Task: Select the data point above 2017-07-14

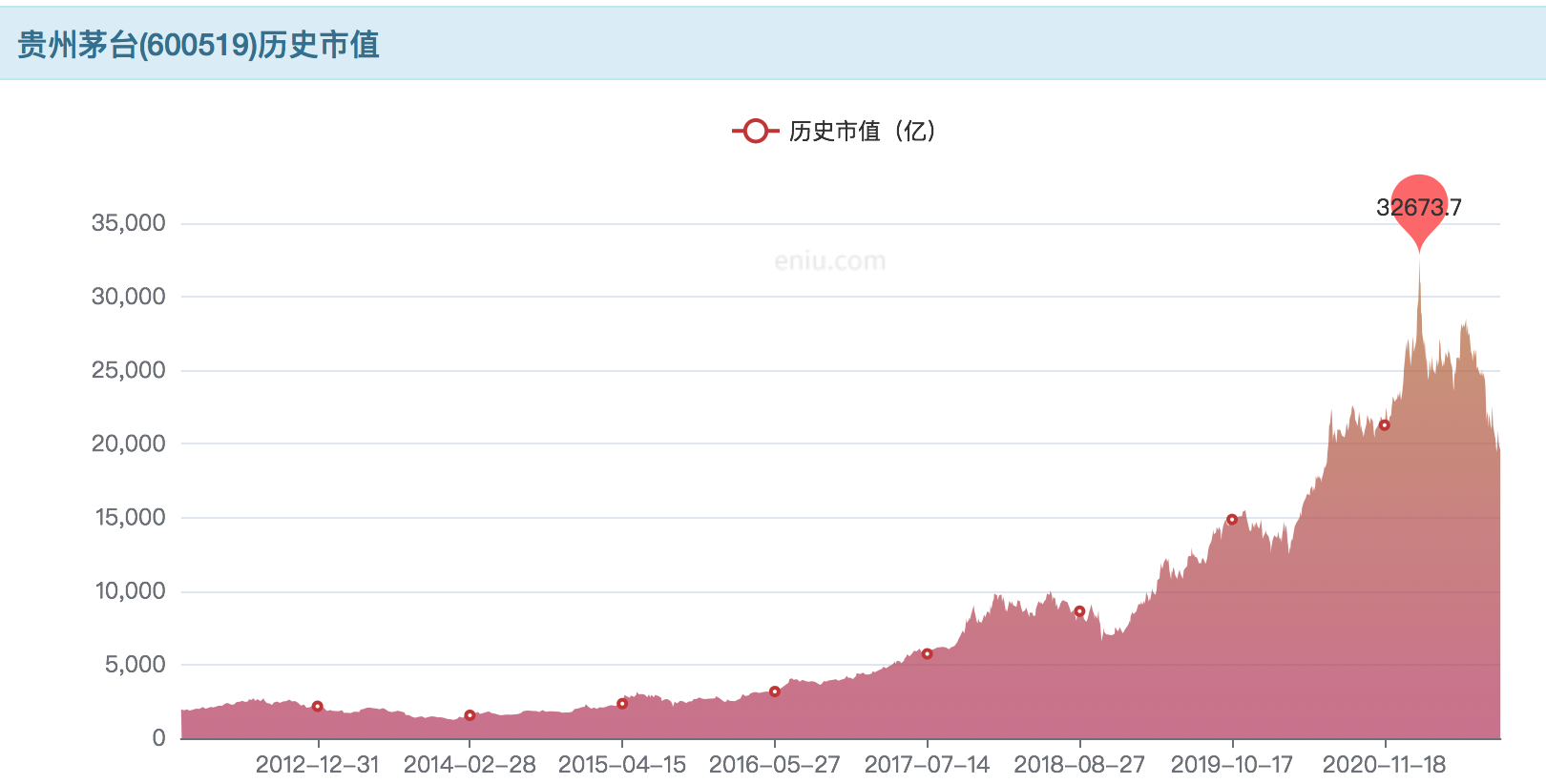Action: click(x=927, y=654)
